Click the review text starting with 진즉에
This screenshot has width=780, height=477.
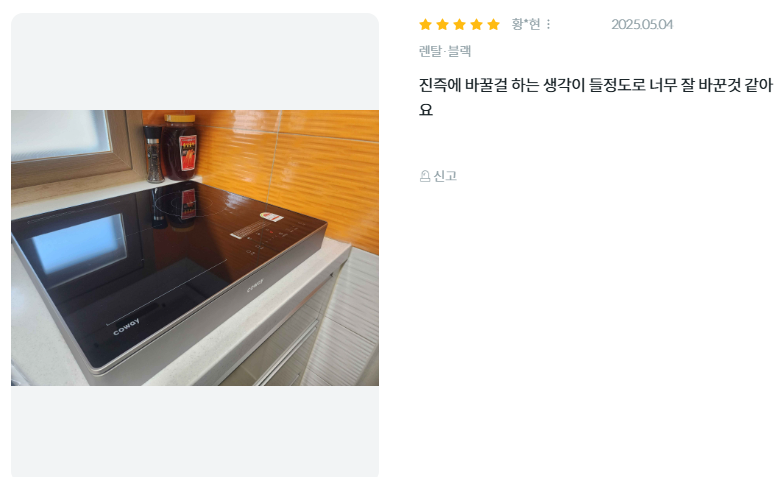coord(595,97)
